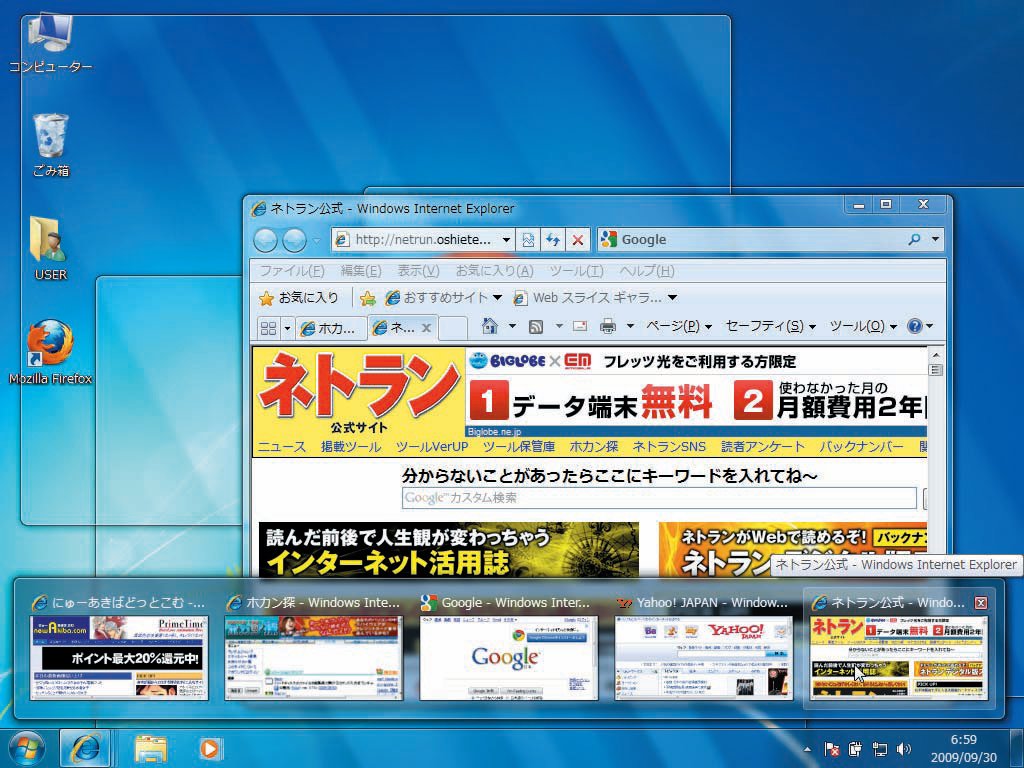1024x768 pixels.
Task: Click the Print icon in command bar
Action: [x=608, y=326]
